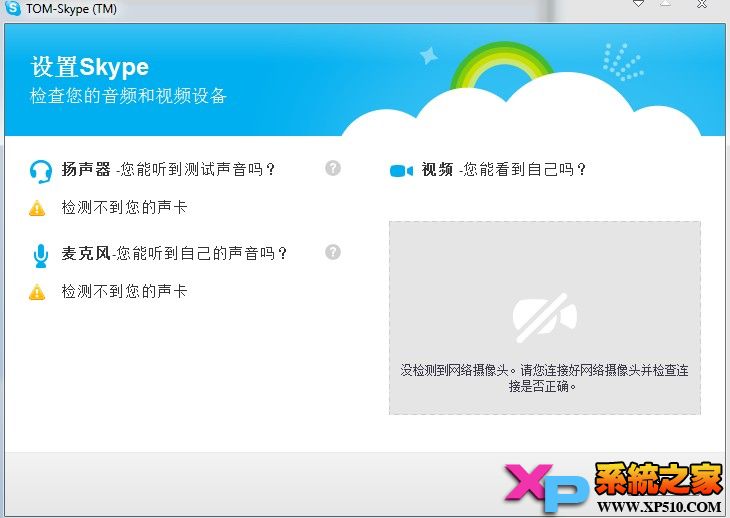
Task: Close the TOM-Skype window
Action: tap(702, 4)
